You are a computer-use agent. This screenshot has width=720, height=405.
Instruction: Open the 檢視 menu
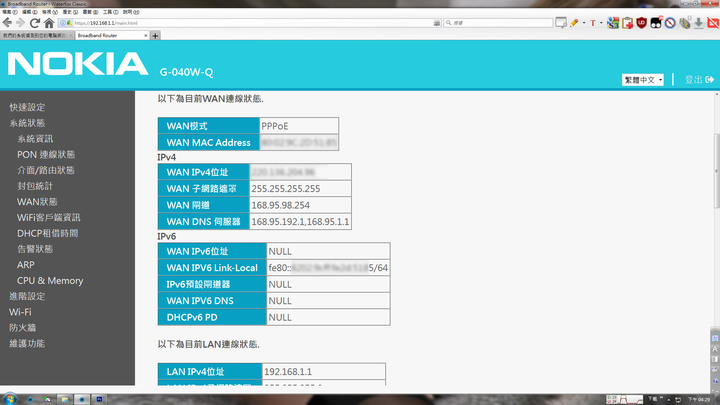[50, 12]
